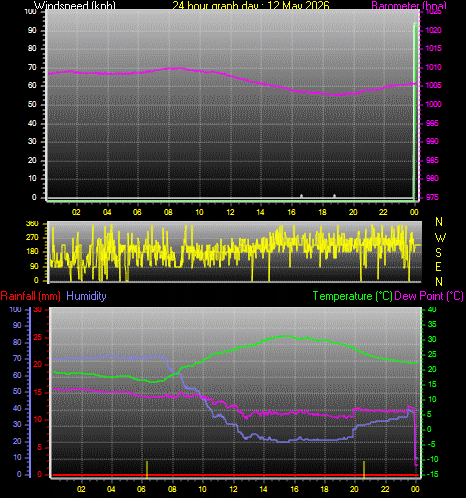Click the 12 hour label under temperature chart

point(233,489)
